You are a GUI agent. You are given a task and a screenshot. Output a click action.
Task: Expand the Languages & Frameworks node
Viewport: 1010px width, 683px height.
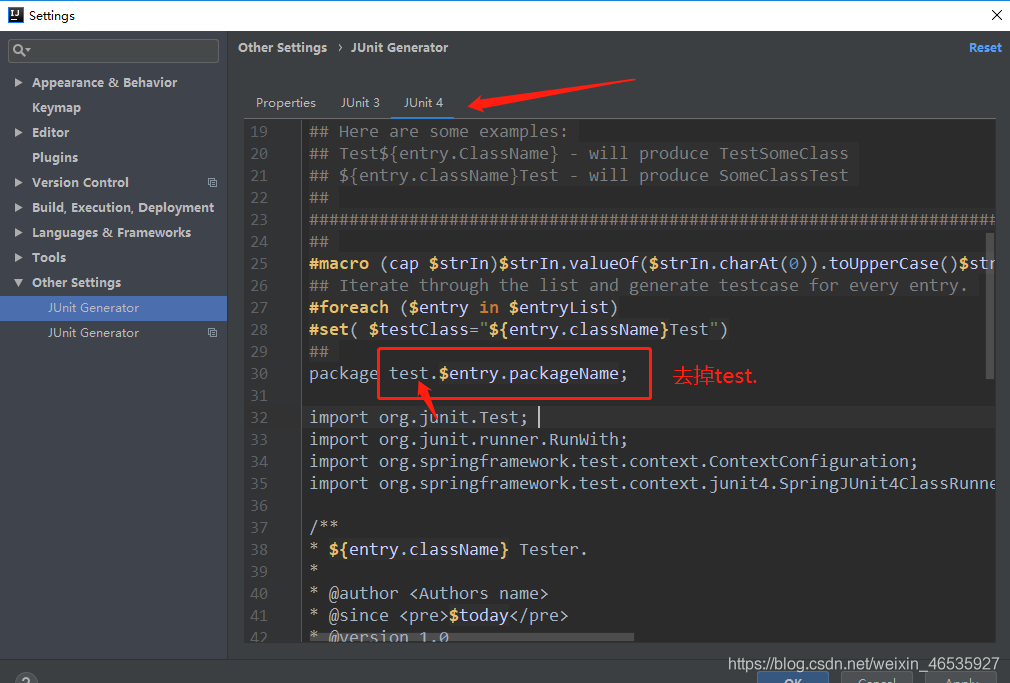tap(18, 233)
